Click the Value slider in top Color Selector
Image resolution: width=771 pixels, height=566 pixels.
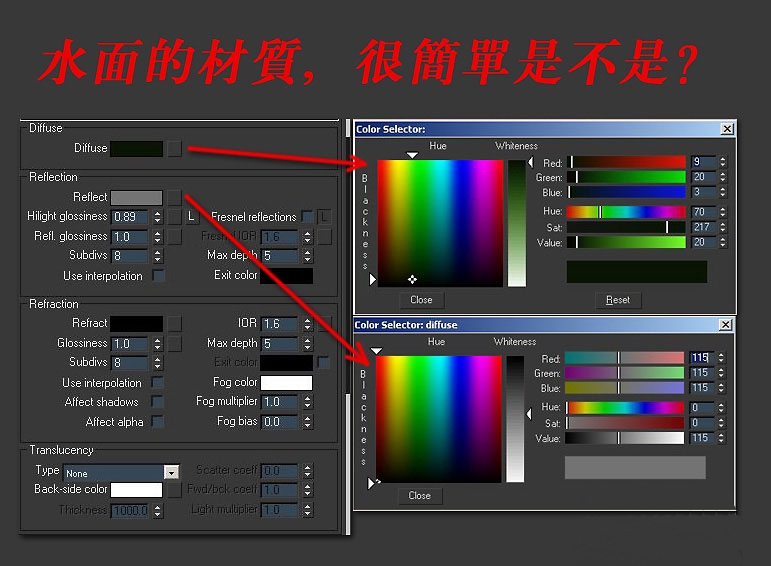coord(626,242)
